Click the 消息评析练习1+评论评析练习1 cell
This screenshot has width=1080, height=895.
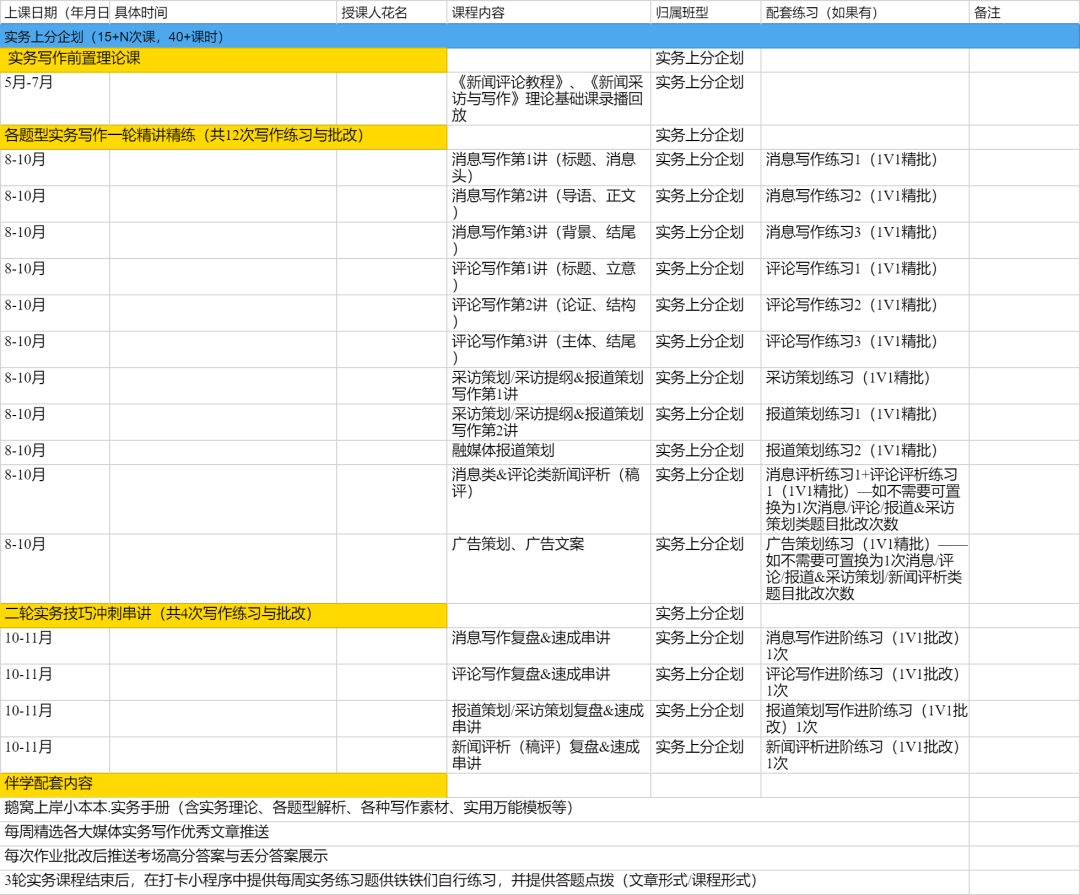(865, 500)
